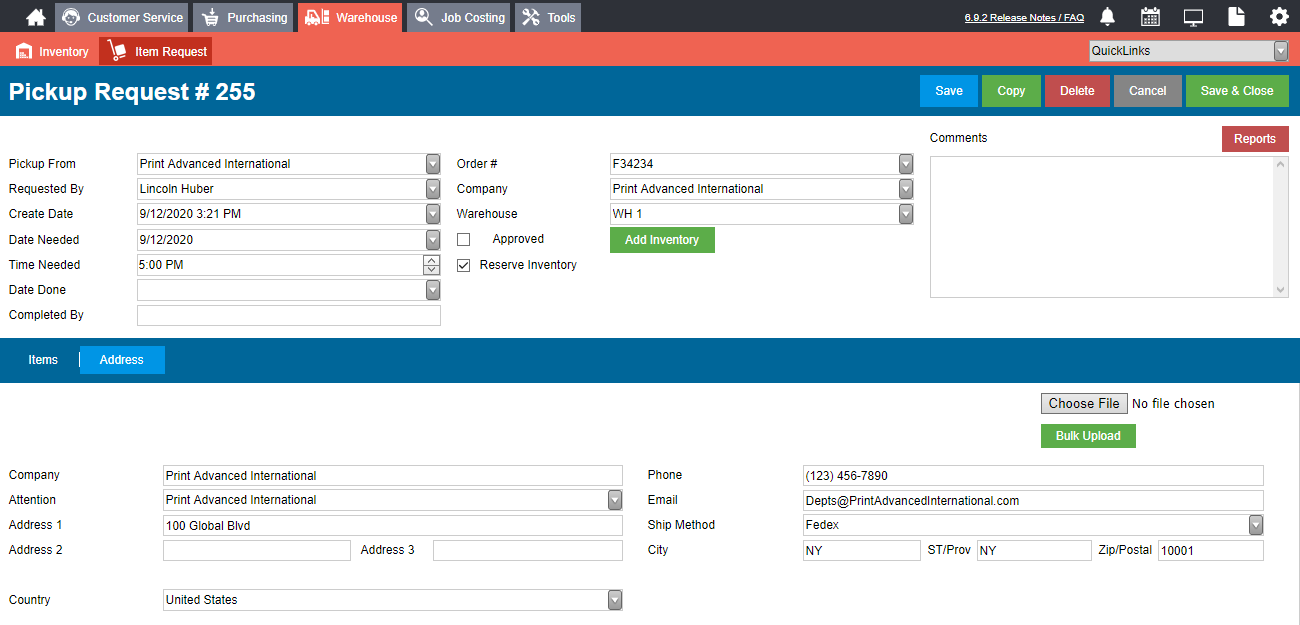Click the monitor display icon
The image size is (1300, 625).
pyautogui.click(x=1193, y=17)
